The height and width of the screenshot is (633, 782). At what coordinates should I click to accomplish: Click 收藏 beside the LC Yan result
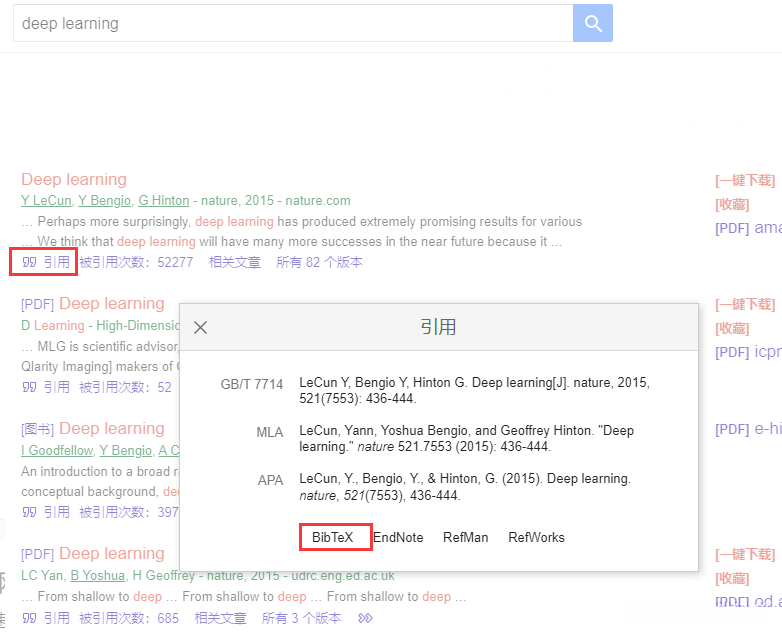[x=732, y=579]
